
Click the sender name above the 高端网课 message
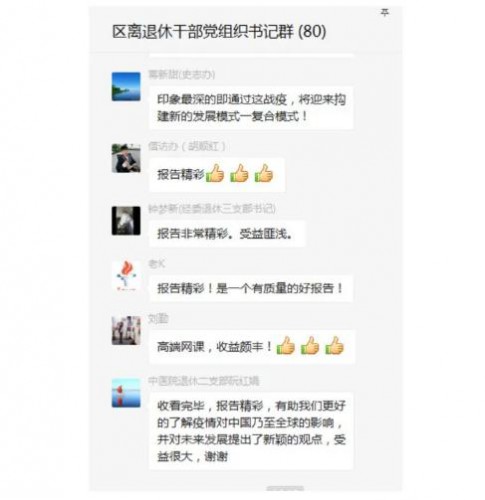pos(158,319)
